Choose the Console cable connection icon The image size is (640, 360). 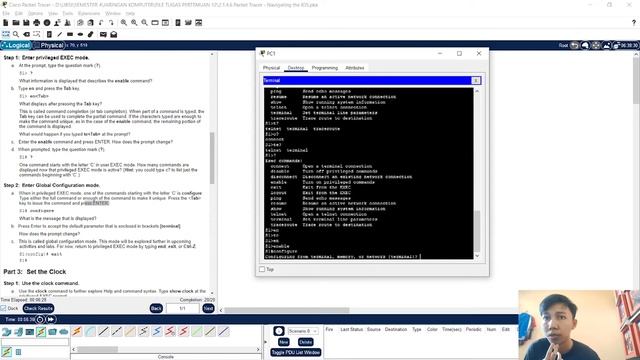coord(90,331)
